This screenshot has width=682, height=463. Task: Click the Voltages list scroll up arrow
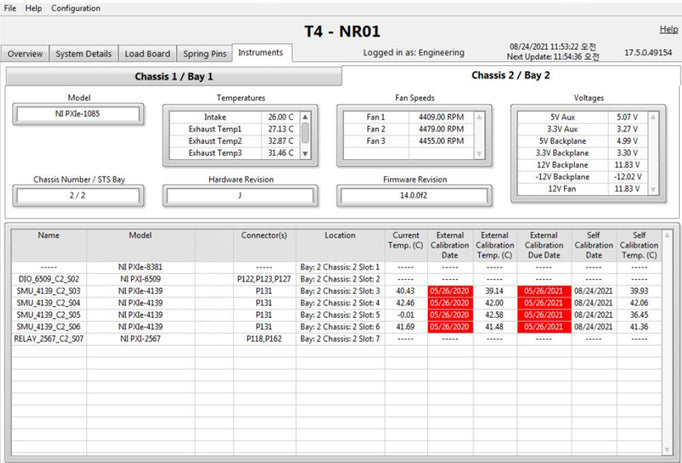(653, 117)
